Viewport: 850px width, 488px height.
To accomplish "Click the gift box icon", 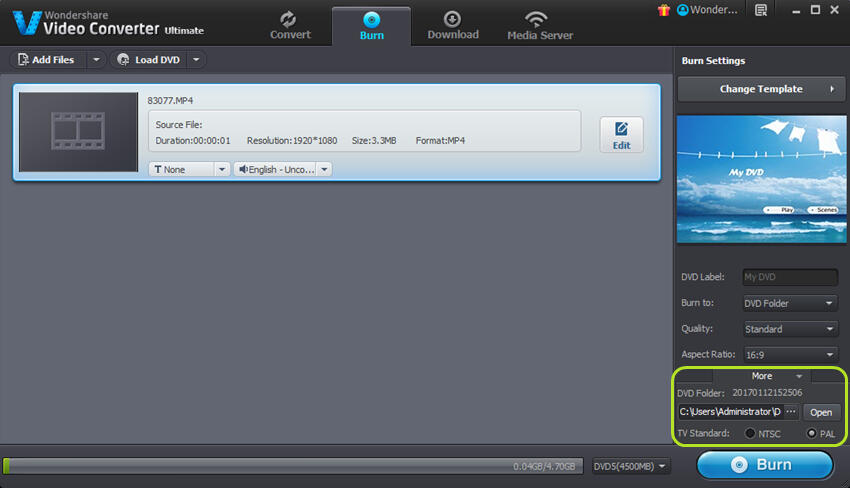I will click(x=664, y=10).
